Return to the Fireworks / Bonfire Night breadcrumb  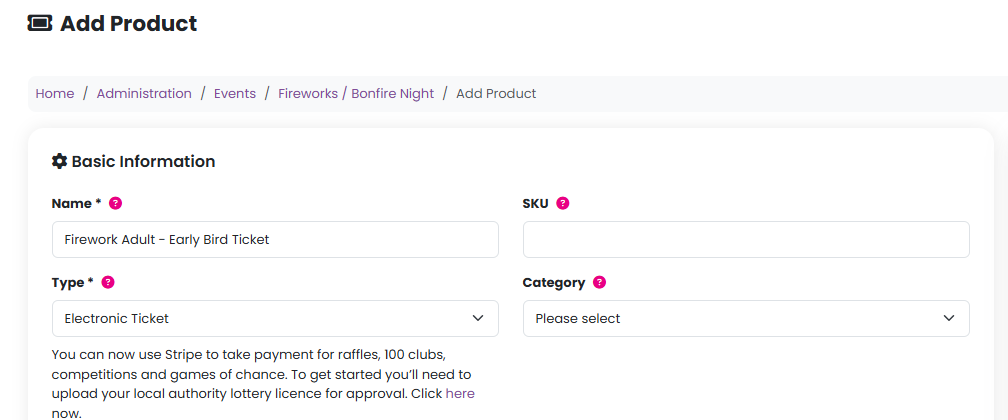(x=356, y=93)
